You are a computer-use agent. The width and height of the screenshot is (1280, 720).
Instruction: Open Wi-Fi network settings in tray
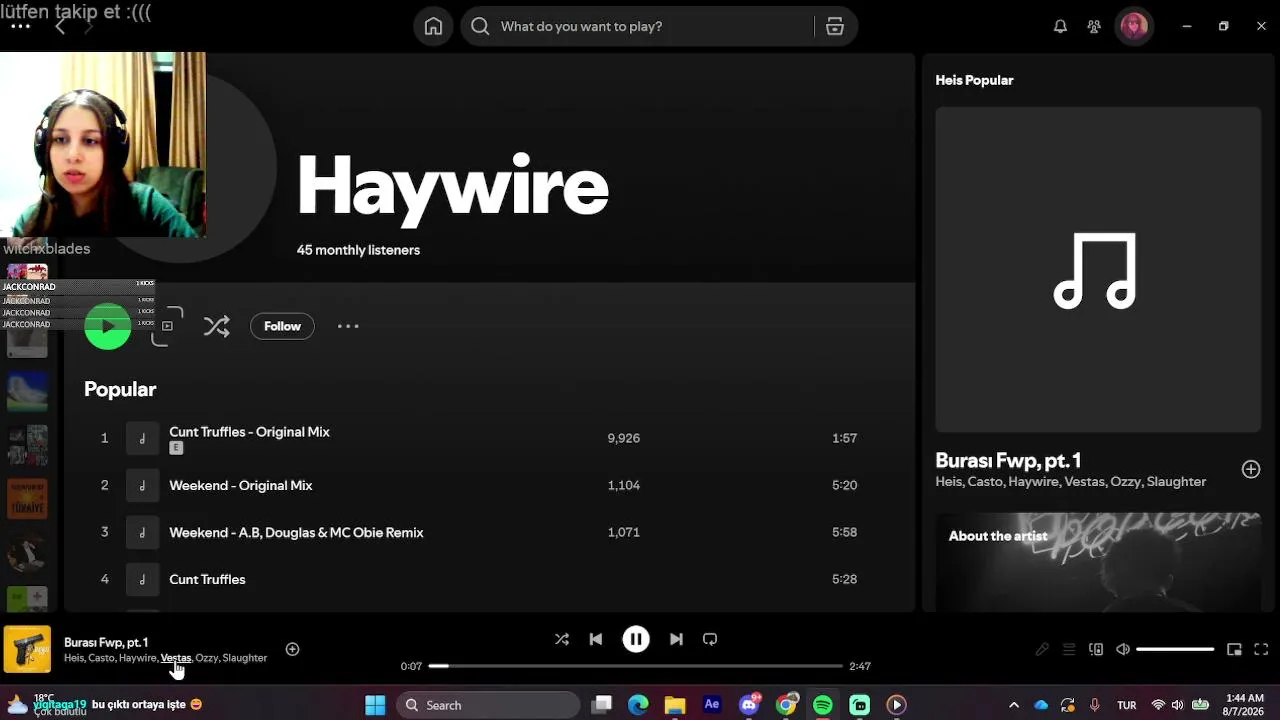[1158, 705]
